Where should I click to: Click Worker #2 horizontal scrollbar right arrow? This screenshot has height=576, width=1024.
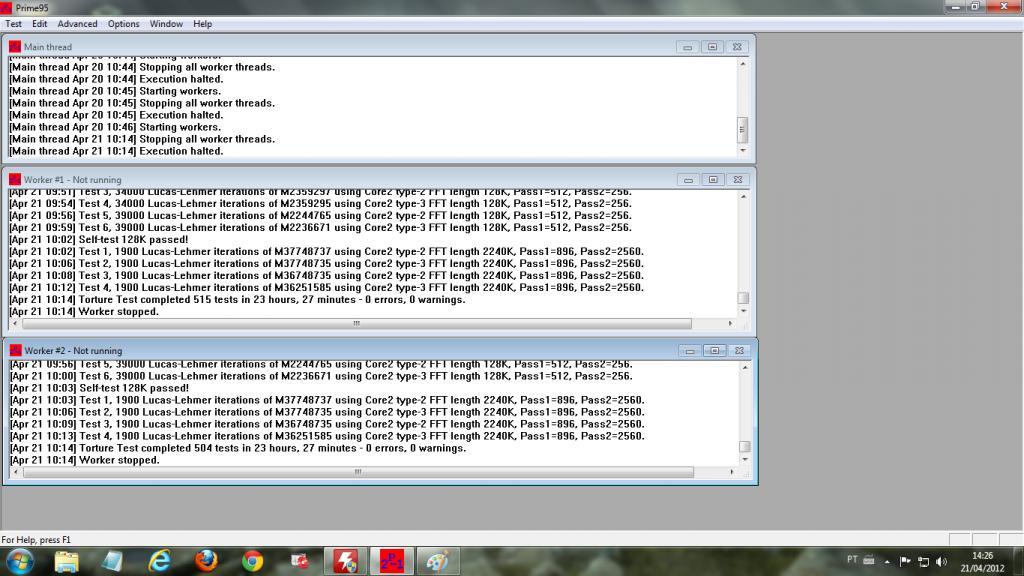pos(731,472)
